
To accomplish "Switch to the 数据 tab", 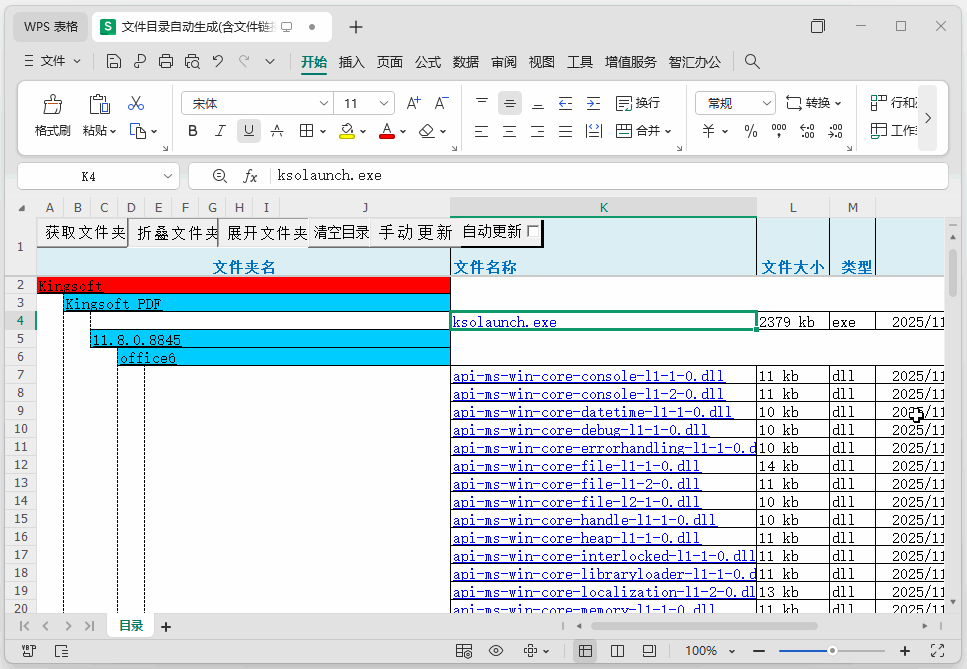I will pos(466,62).
